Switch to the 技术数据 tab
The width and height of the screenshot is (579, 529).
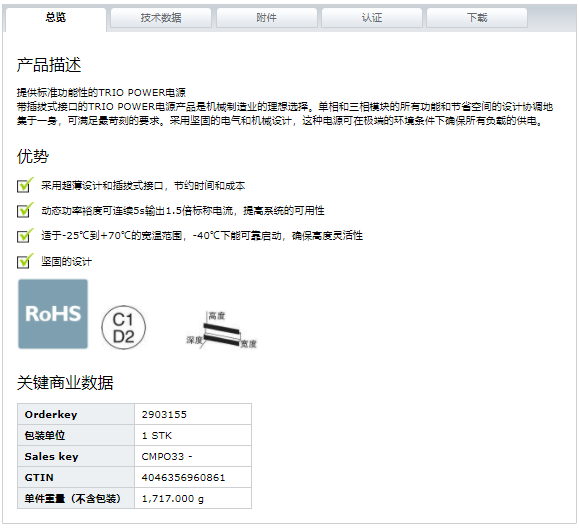[x=161, y=18]
